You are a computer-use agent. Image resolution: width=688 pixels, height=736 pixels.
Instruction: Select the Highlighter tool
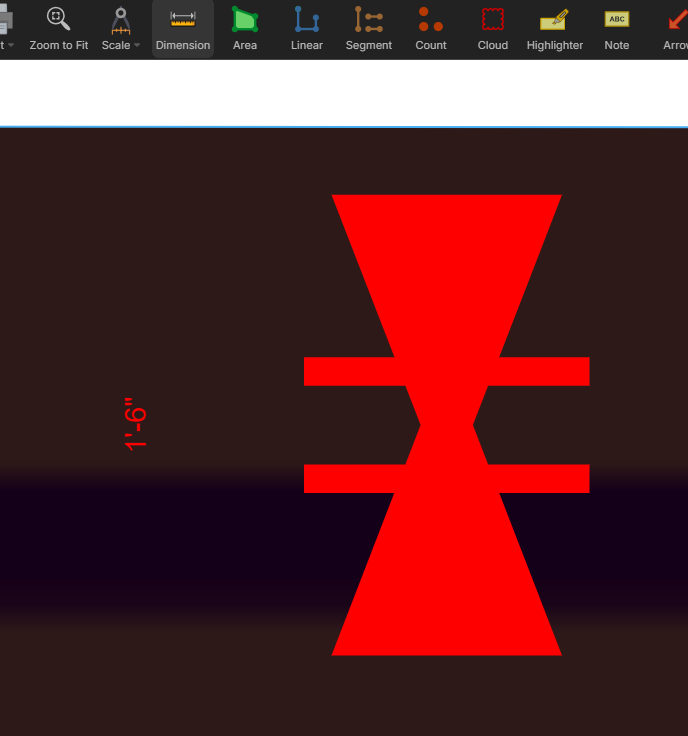pos(554,20)
